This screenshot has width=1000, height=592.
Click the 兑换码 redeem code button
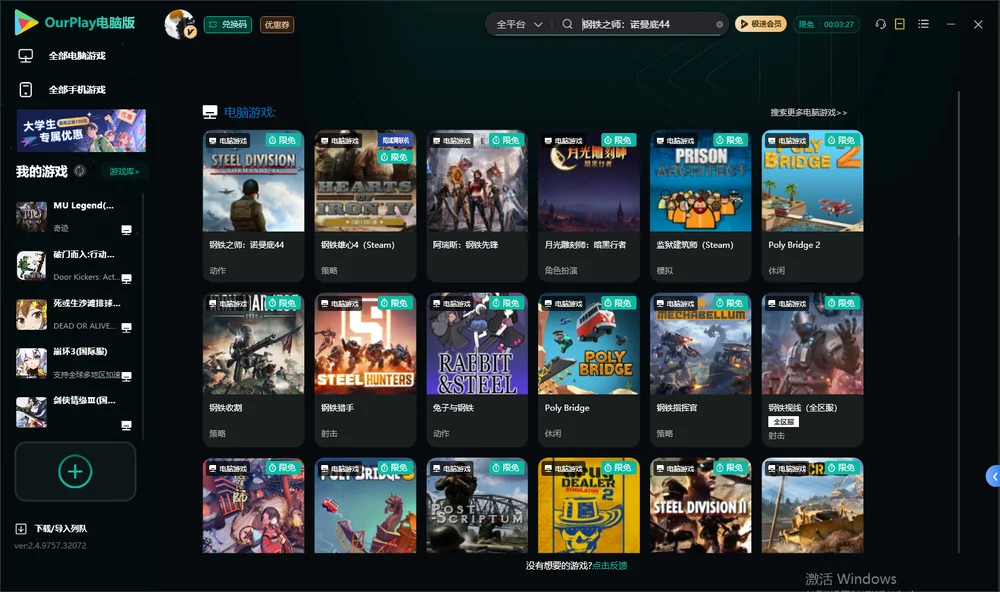[228, 25]
